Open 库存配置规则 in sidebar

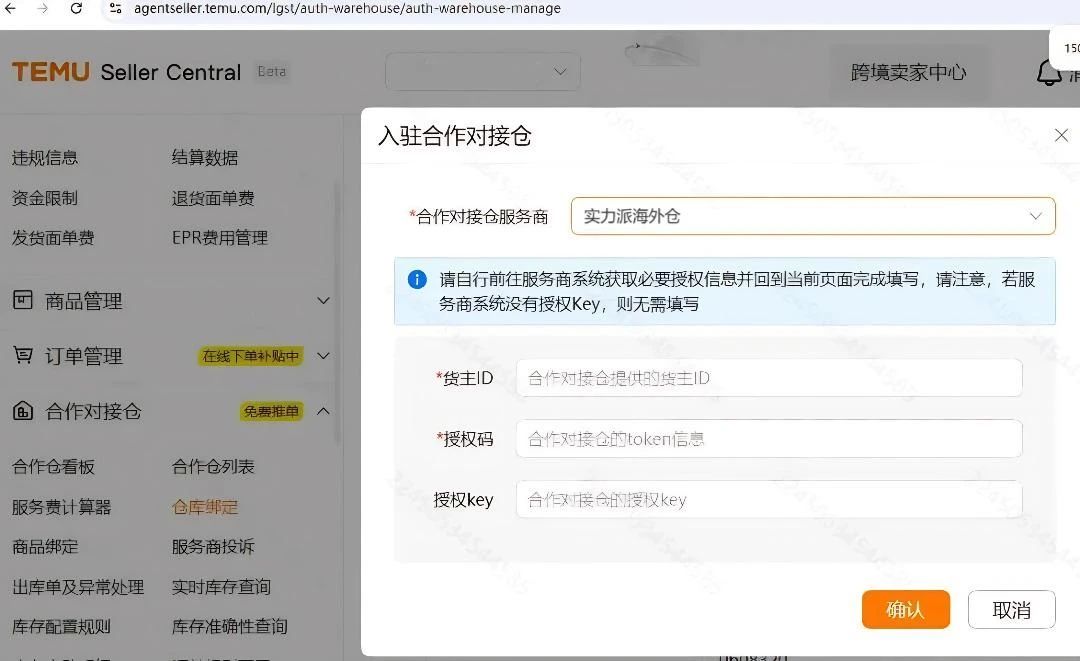pyautogui.click(x=61, y=627)
